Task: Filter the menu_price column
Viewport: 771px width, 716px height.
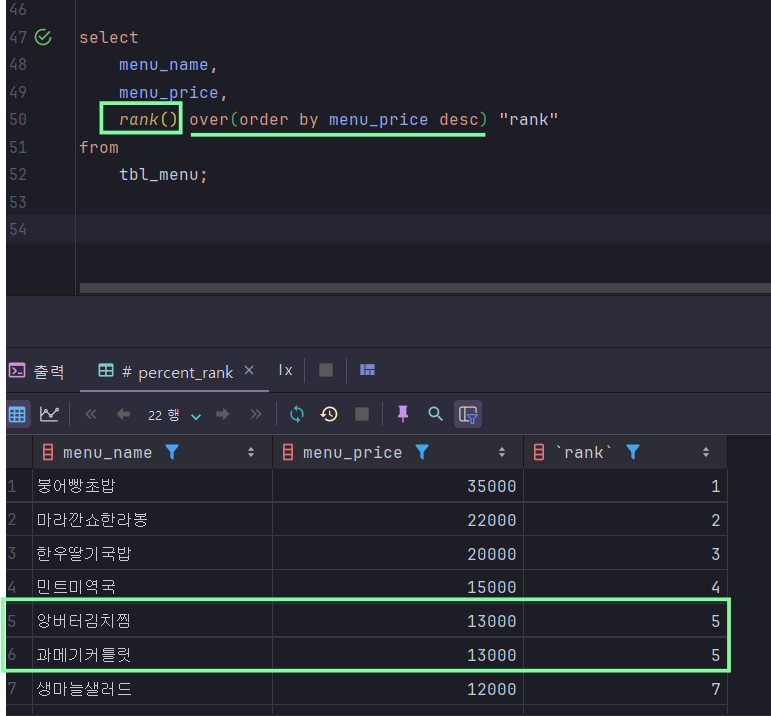Action: click(x=422, y=452)
